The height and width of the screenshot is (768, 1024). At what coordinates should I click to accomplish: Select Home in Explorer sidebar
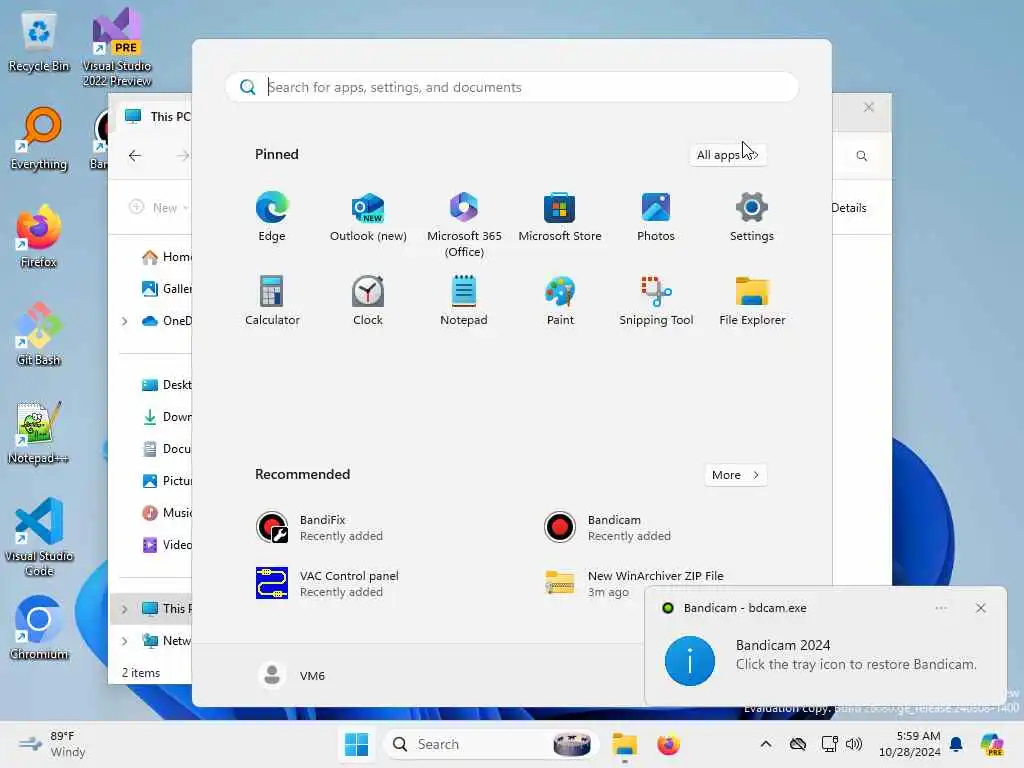pyautogui.click(x=166, y=257)
